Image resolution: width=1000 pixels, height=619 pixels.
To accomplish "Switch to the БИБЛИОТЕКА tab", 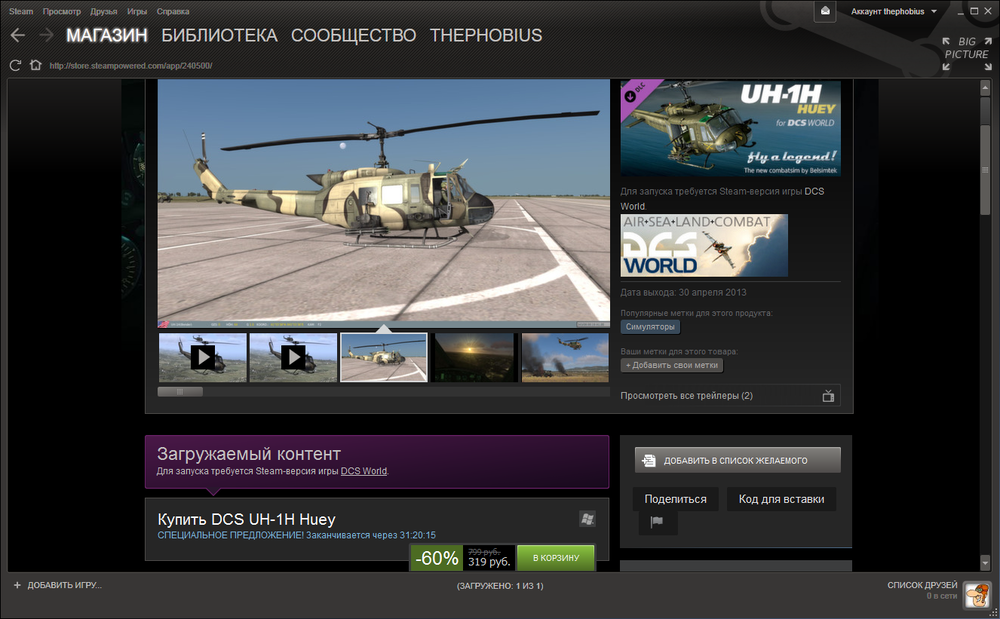I will point(219,35).
